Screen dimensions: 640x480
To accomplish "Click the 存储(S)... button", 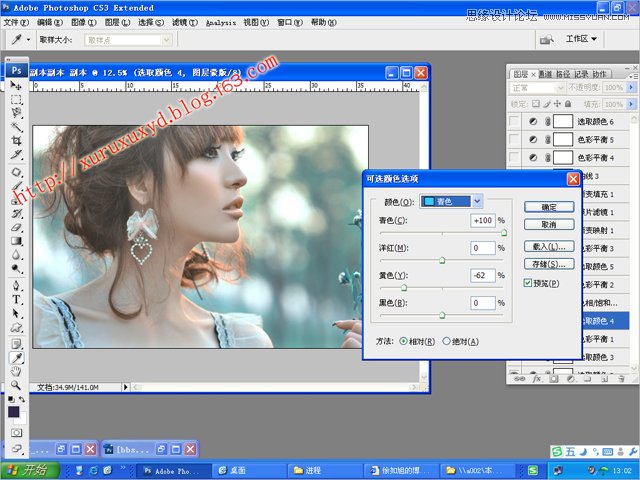I will (549, 264).
